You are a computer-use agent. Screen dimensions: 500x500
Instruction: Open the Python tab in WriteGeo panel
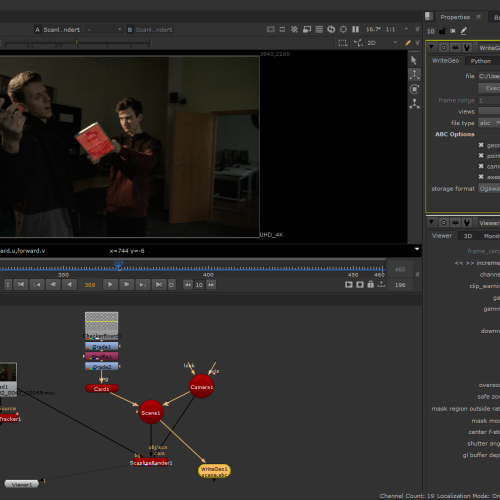pyautogui.click(x=481, y=61)
